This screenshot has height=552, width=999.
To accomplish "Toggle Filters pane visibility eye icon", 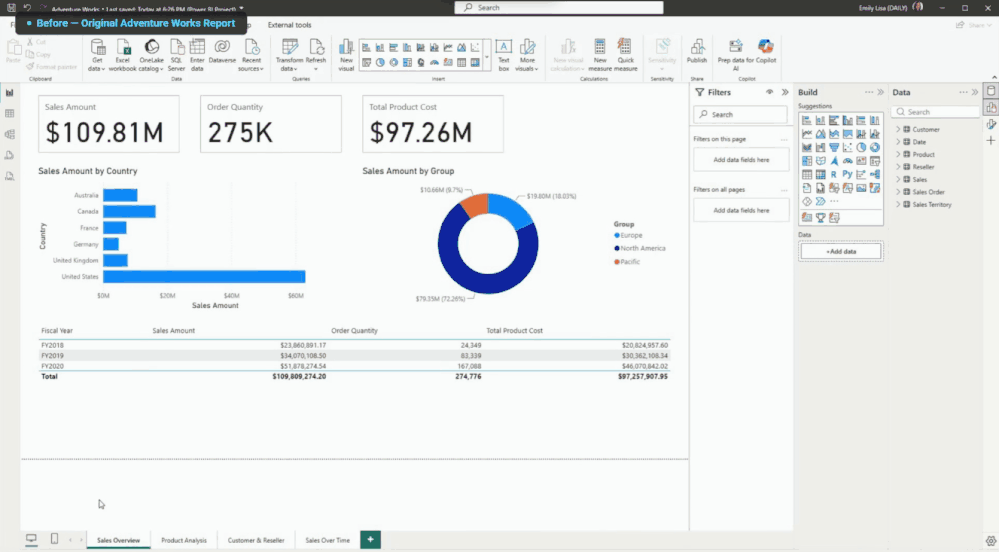I will pyautogui.click(x=770, y=92).
